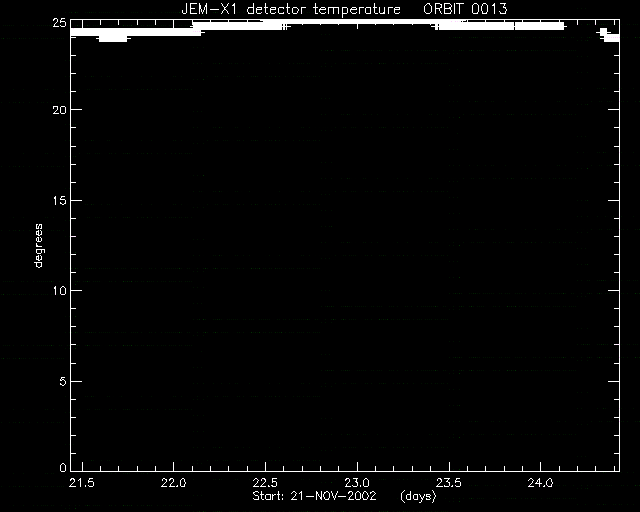Click the y-axis tick label 10
Viewport: 640px width, 512px height.
(x=59, y=291)
